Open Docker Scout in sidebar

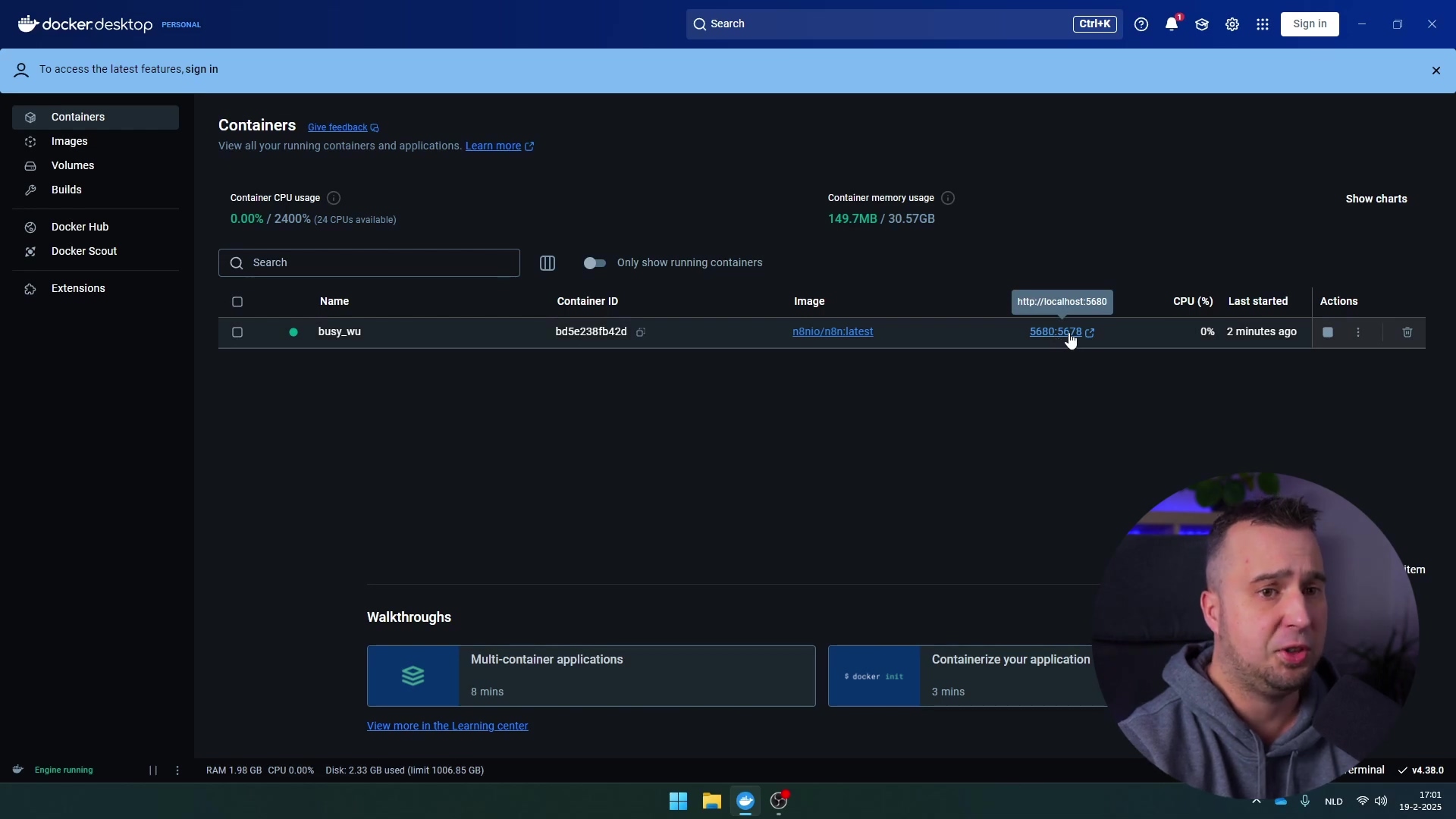tap(96, 252)
